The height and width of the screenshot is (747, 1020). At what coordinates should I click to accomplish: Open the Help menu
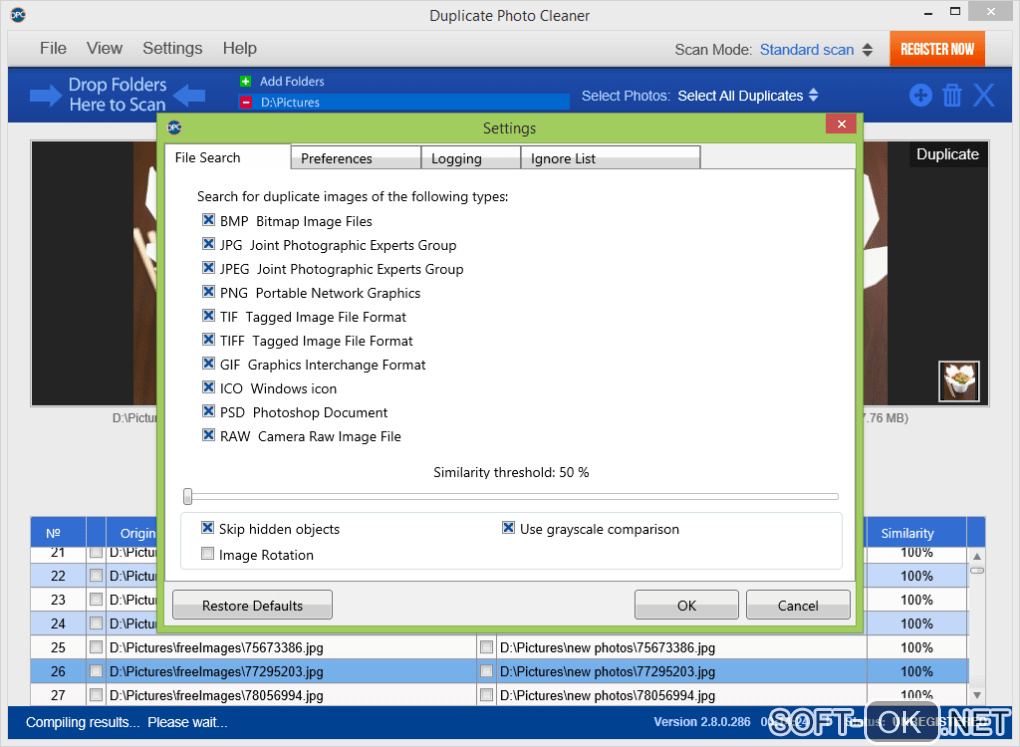(x=239, y=48)
